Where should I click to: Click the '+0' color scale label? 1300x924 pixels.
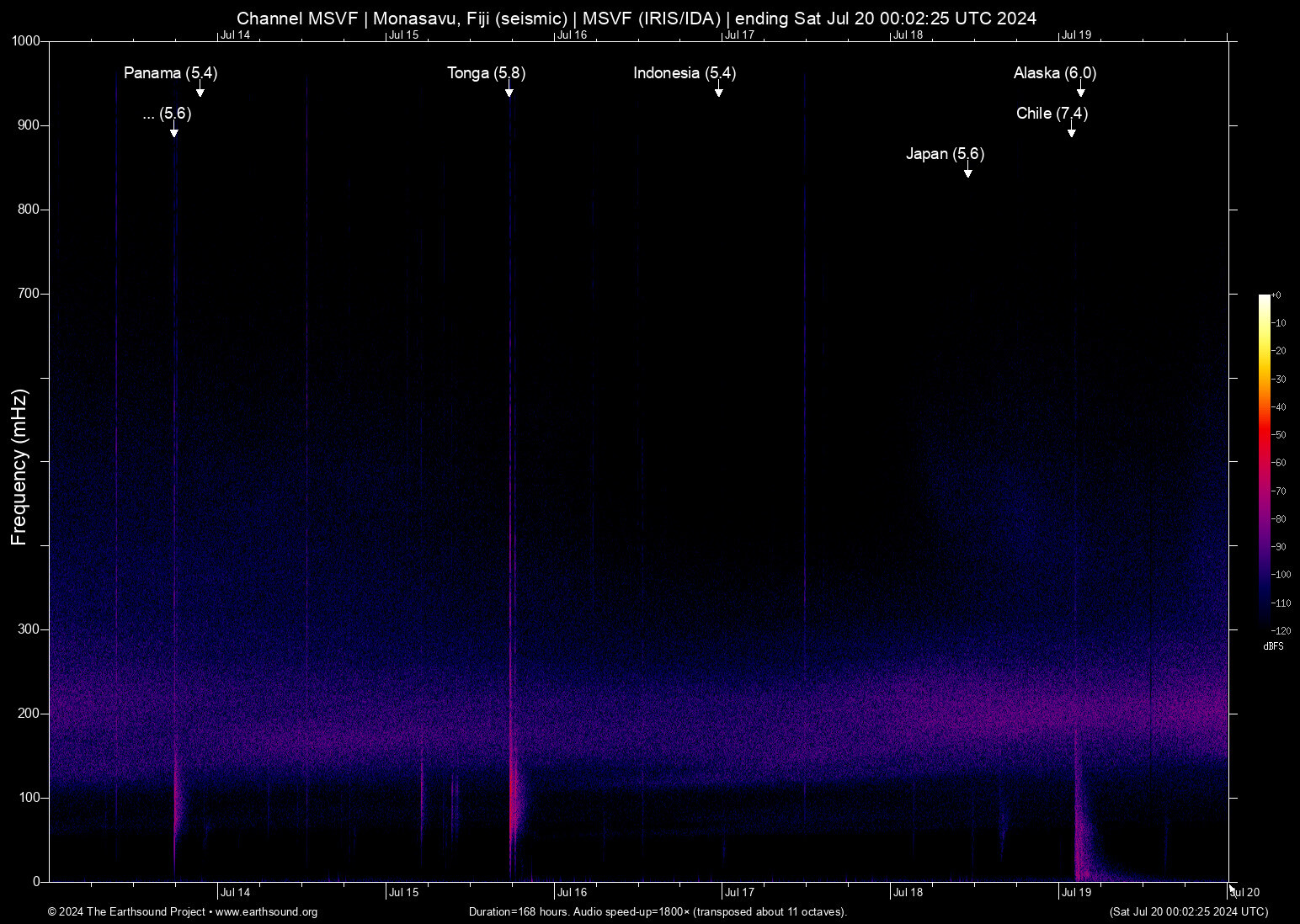1276,295
